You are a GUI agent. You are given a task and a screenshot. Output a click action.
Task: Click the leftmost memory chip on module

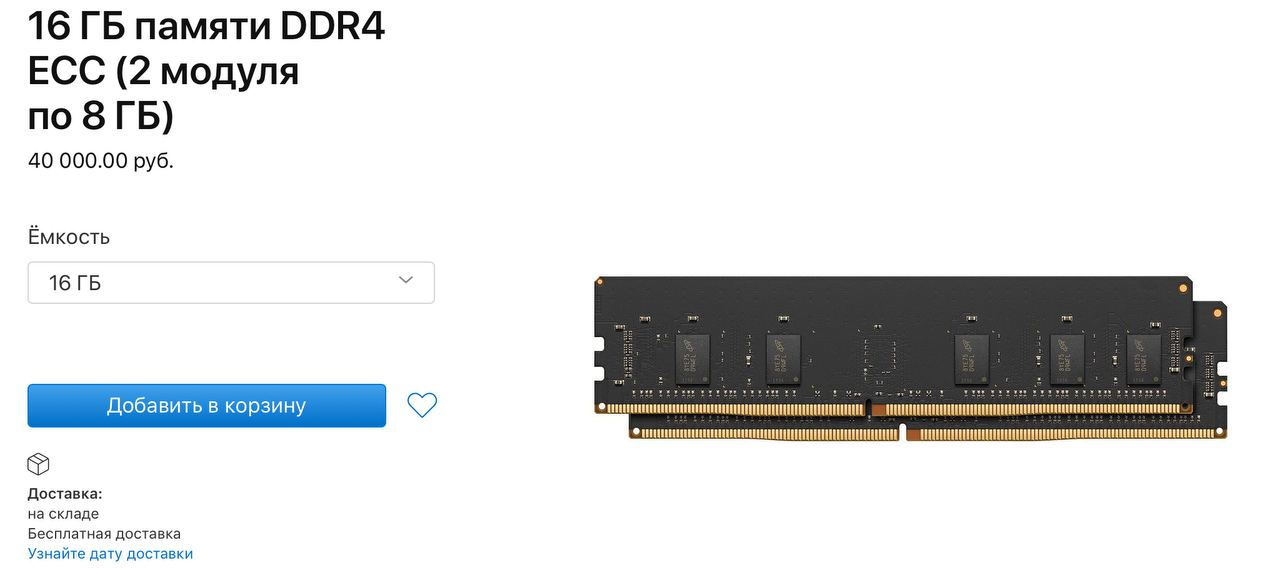(692, 359)
